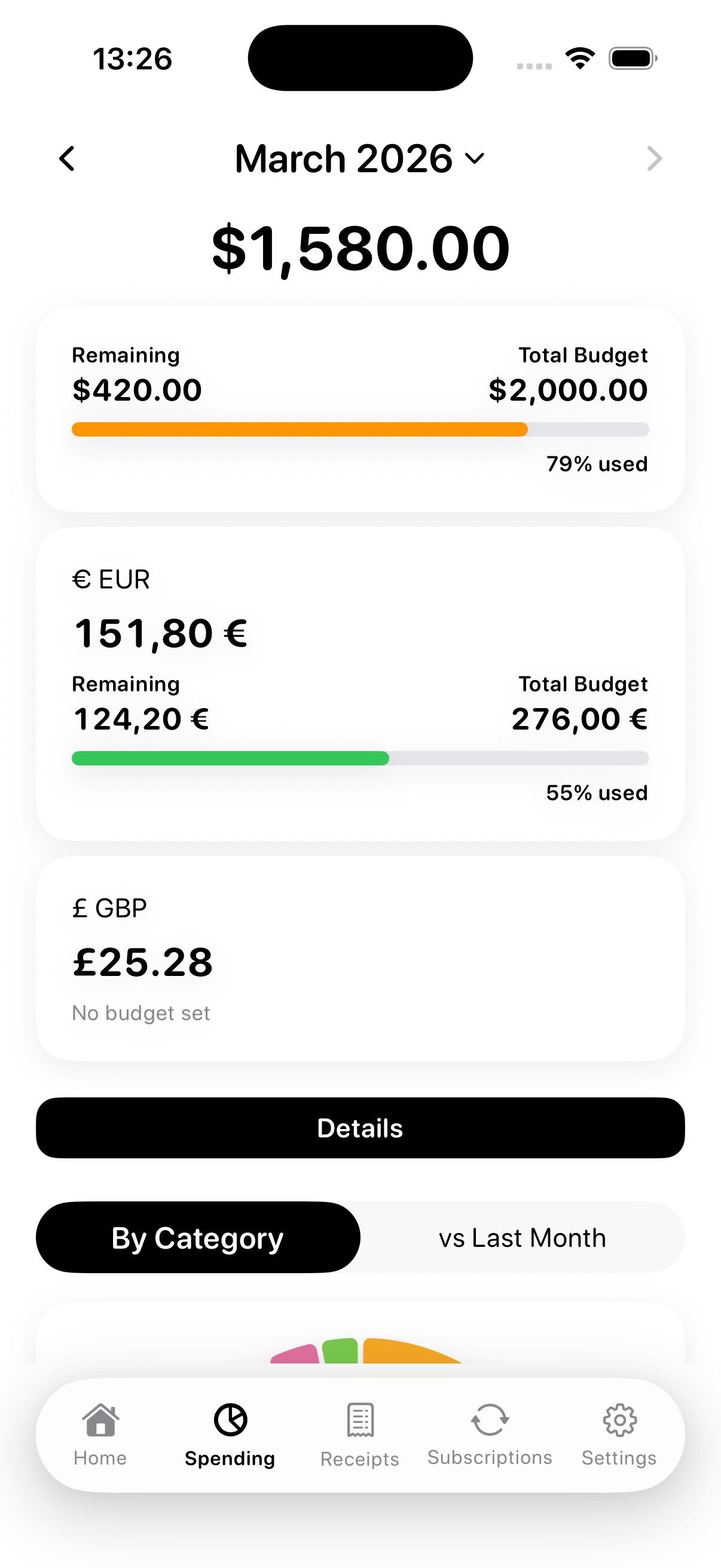Open the Home tab icon

100,1420
